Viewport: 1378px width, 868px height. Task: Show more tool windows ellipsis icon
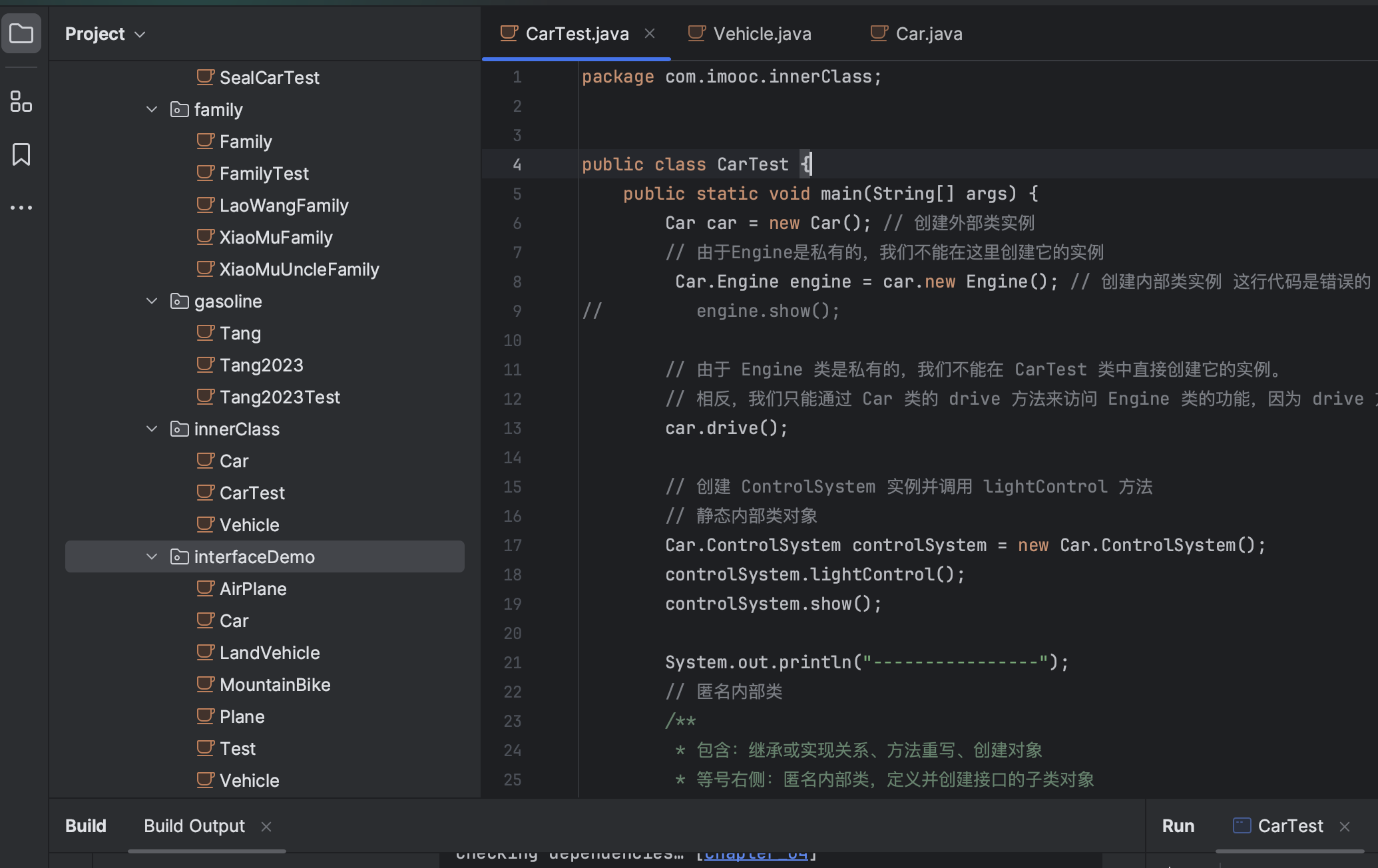21,208
